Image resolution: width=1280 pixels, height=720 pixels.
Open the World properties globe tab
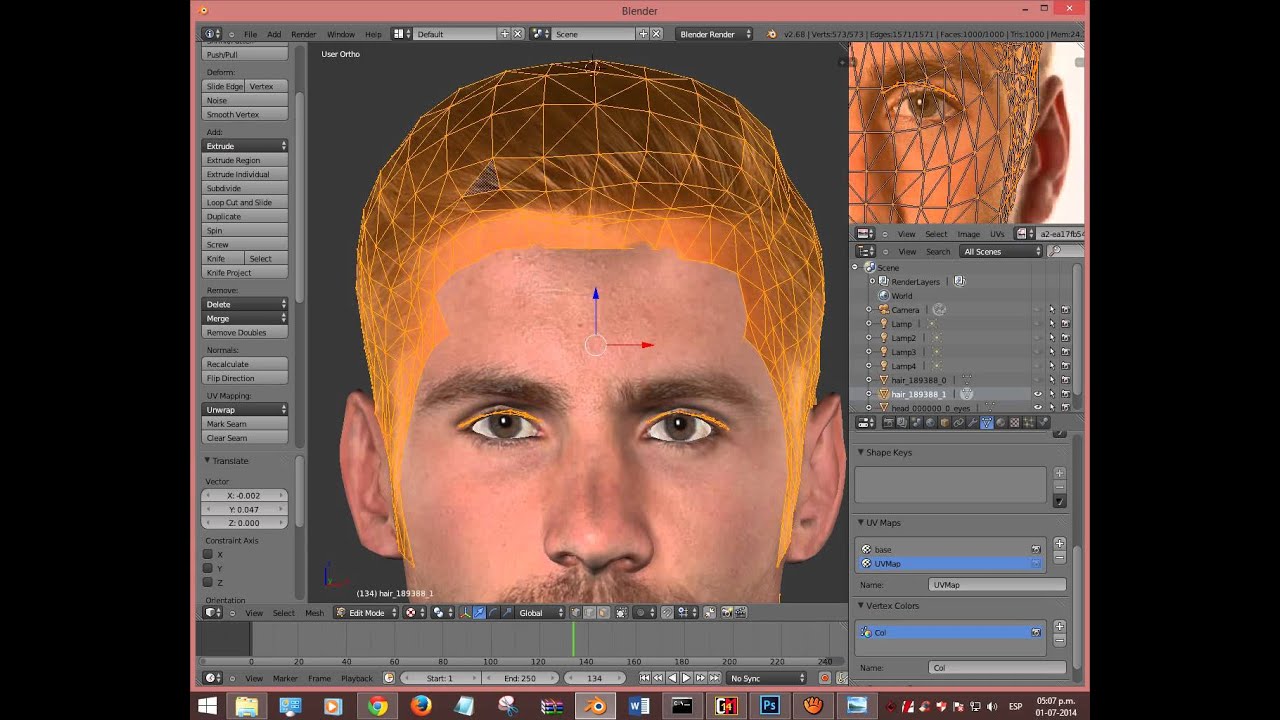pyautogui.click(x=930, y=422)
